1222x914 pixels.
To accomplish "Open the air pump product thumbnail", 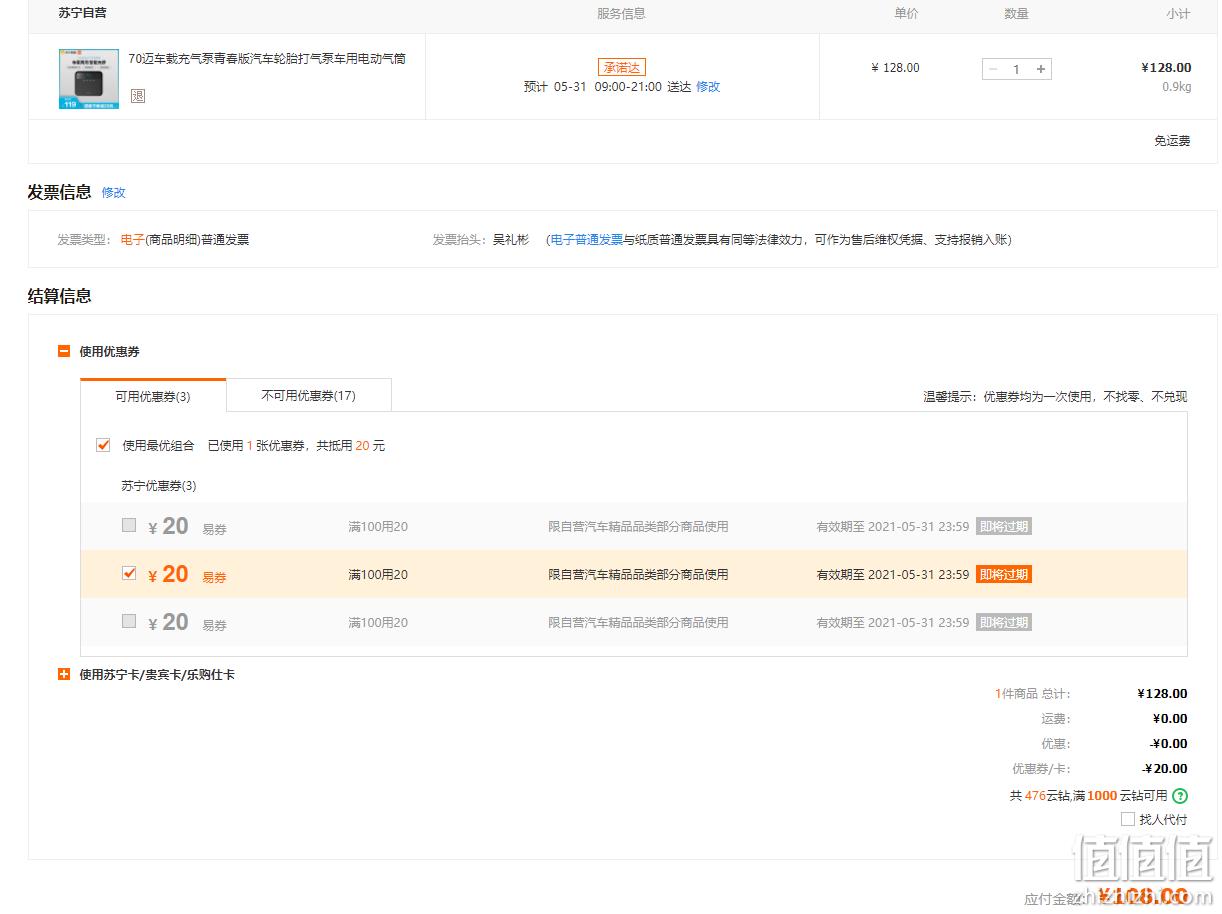I will [89, 79].
